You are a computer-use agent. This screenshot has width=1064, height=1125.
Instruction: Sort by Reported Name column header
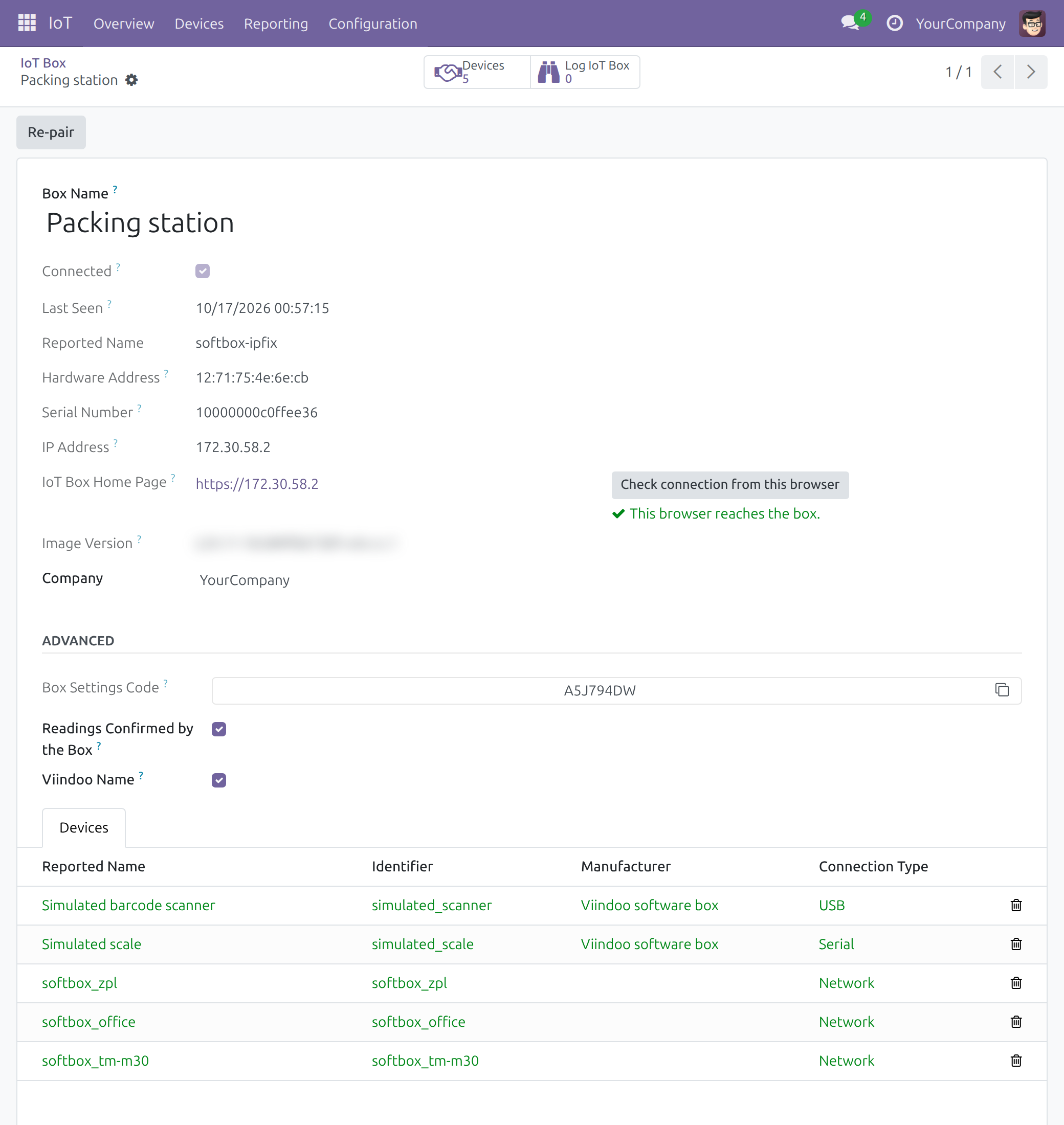94,866
